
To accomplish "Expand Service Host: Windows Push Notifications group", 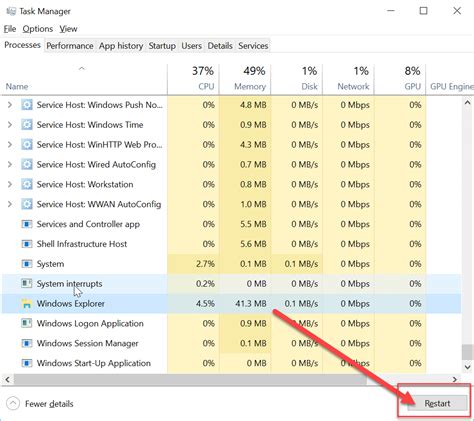I will [x=10, y=105].
